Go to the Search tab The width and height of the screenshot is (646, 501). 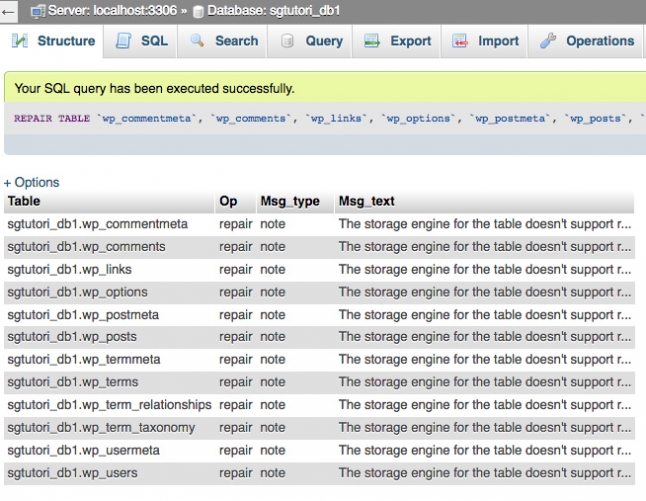pos(223,41)
